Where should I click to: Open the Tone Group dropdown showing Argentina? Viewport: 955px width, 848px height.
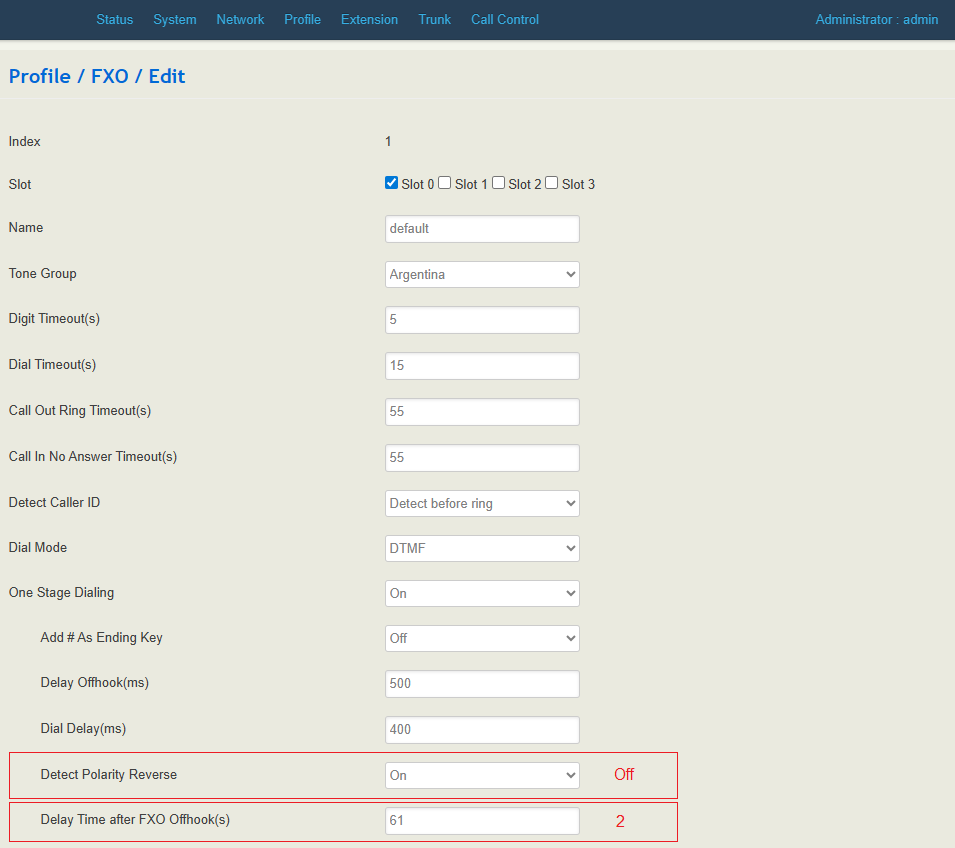tap(482, 274)
